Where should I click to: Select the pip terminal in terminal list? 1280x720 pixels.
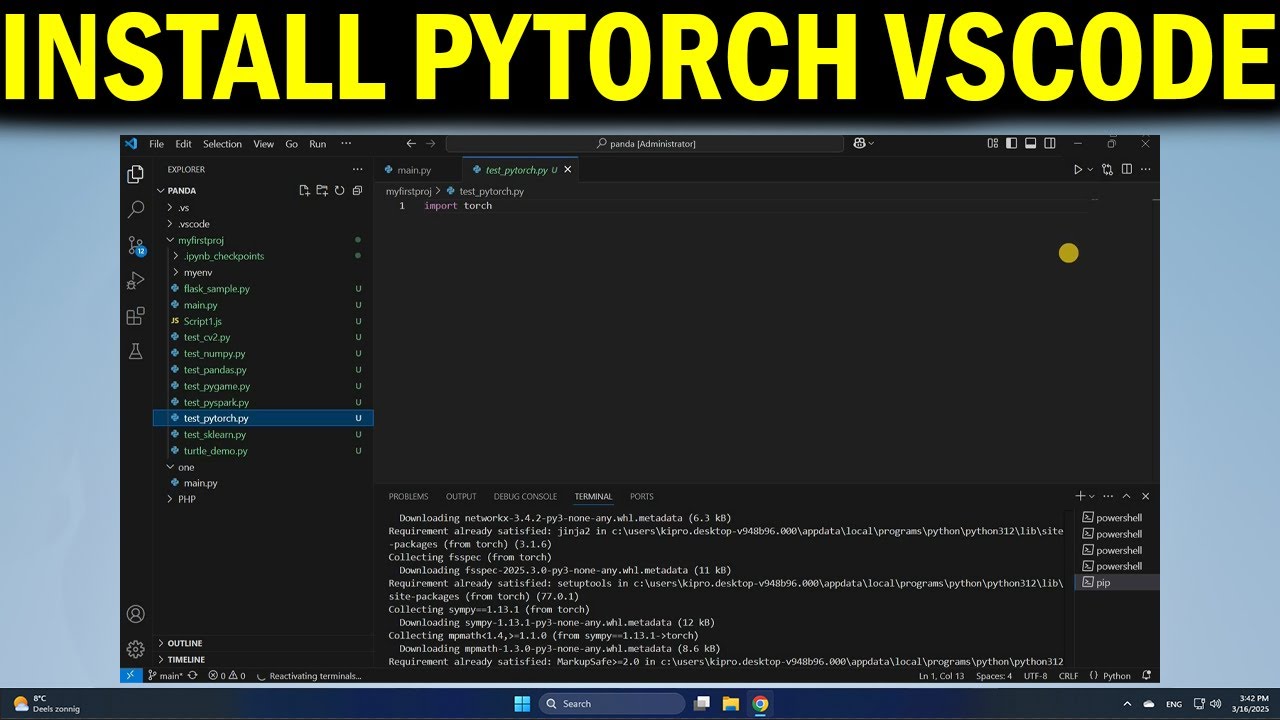pos(1116,582)
